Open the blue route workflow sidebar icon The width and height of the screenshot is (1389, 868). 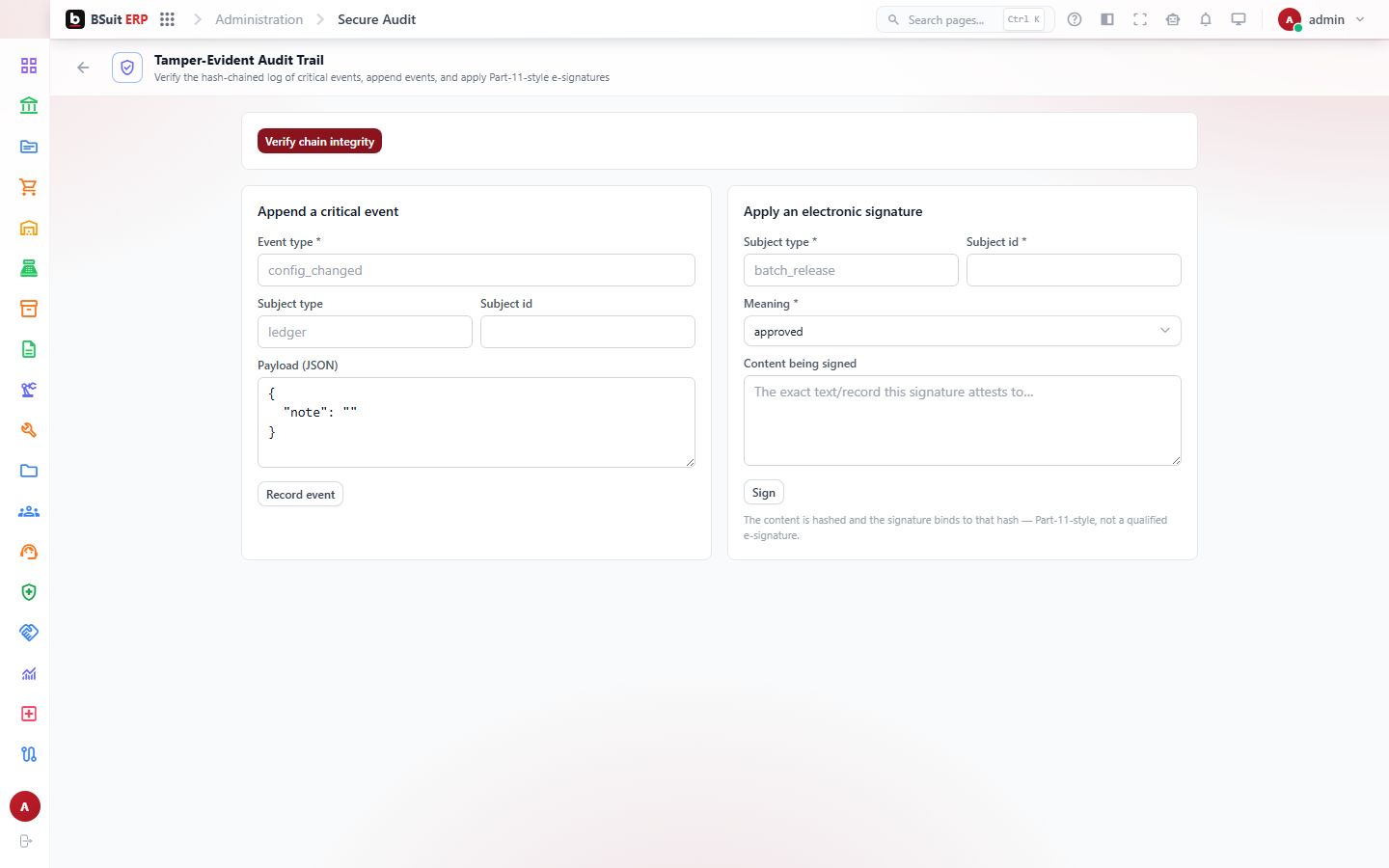point(29,754)
